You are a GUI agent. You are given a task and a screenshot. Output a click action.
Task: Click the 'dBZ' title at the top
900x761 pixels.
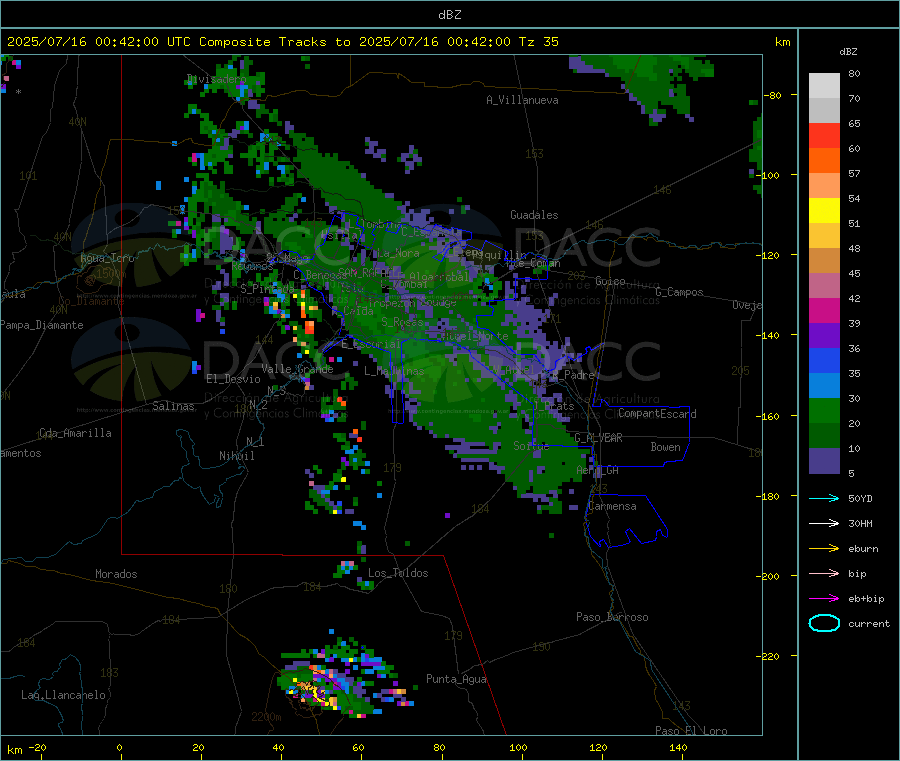(x=449, y=15)
